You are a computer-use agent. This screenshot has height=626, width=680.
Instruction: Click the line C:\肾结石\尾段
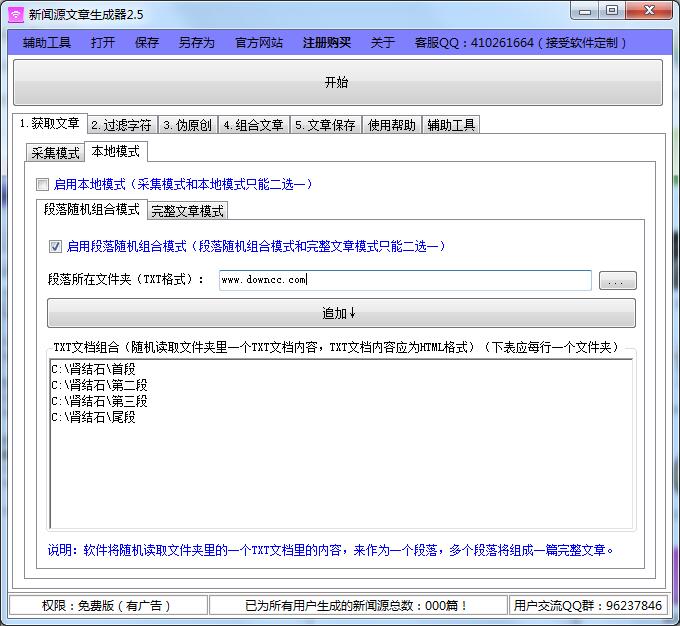pos(93,417)
